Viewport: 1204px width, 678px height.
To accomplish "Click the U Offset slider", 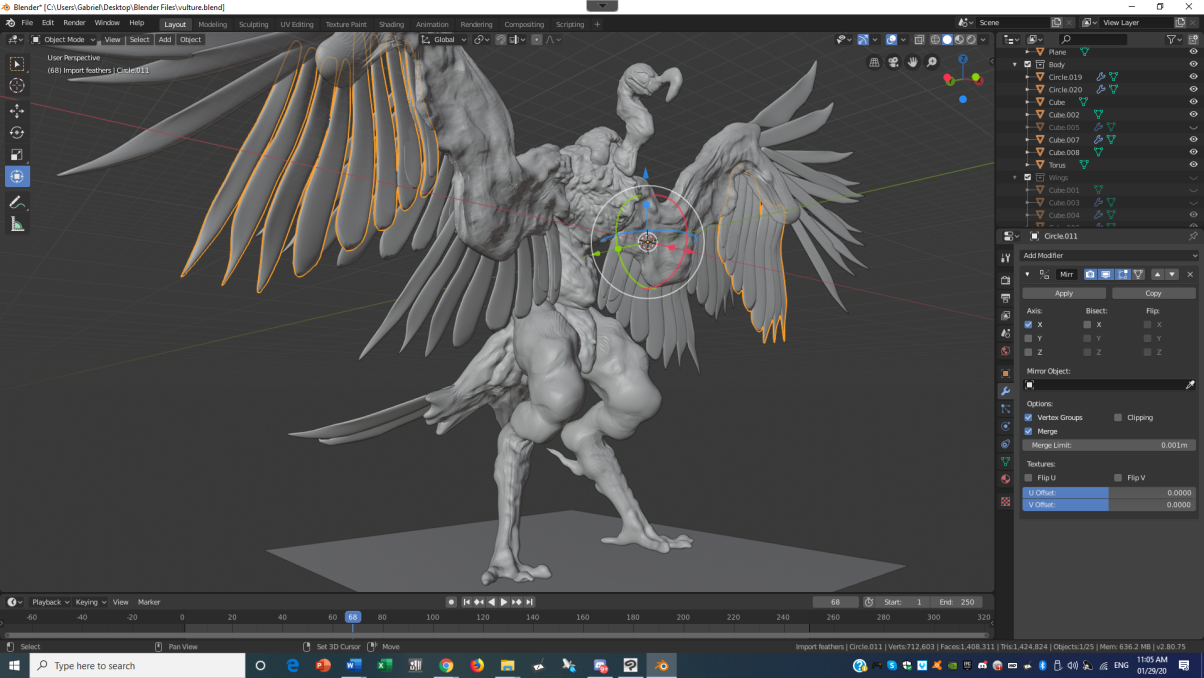I will click(1108, 493).
